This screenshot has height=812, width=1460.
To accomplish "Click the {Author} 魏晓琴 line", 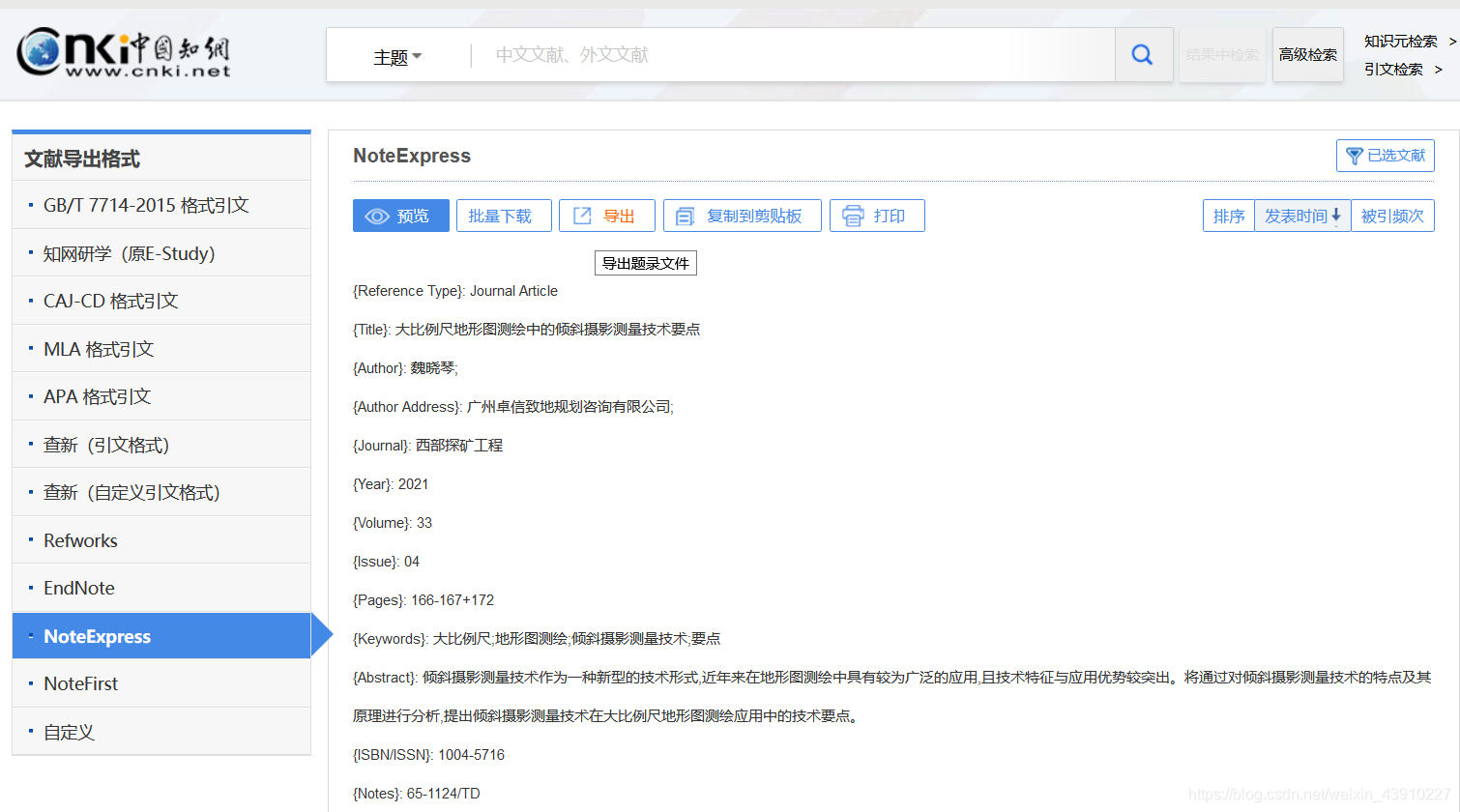I will tap(406, 368).
